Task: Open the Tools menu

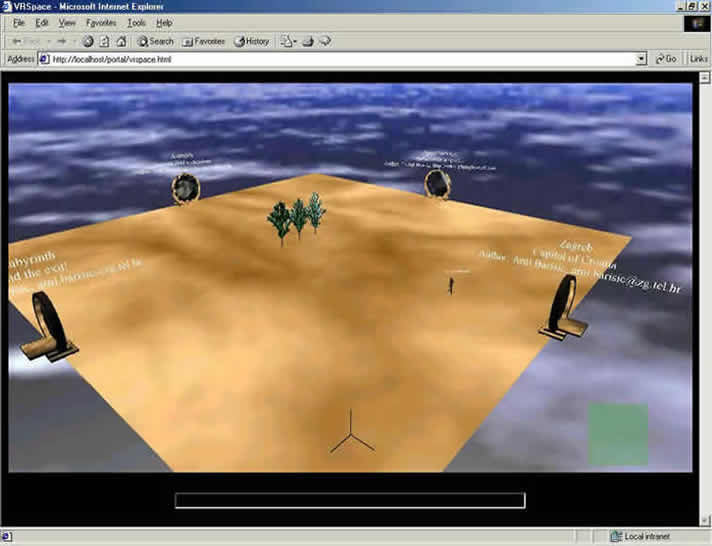Action: pos(136,22)
